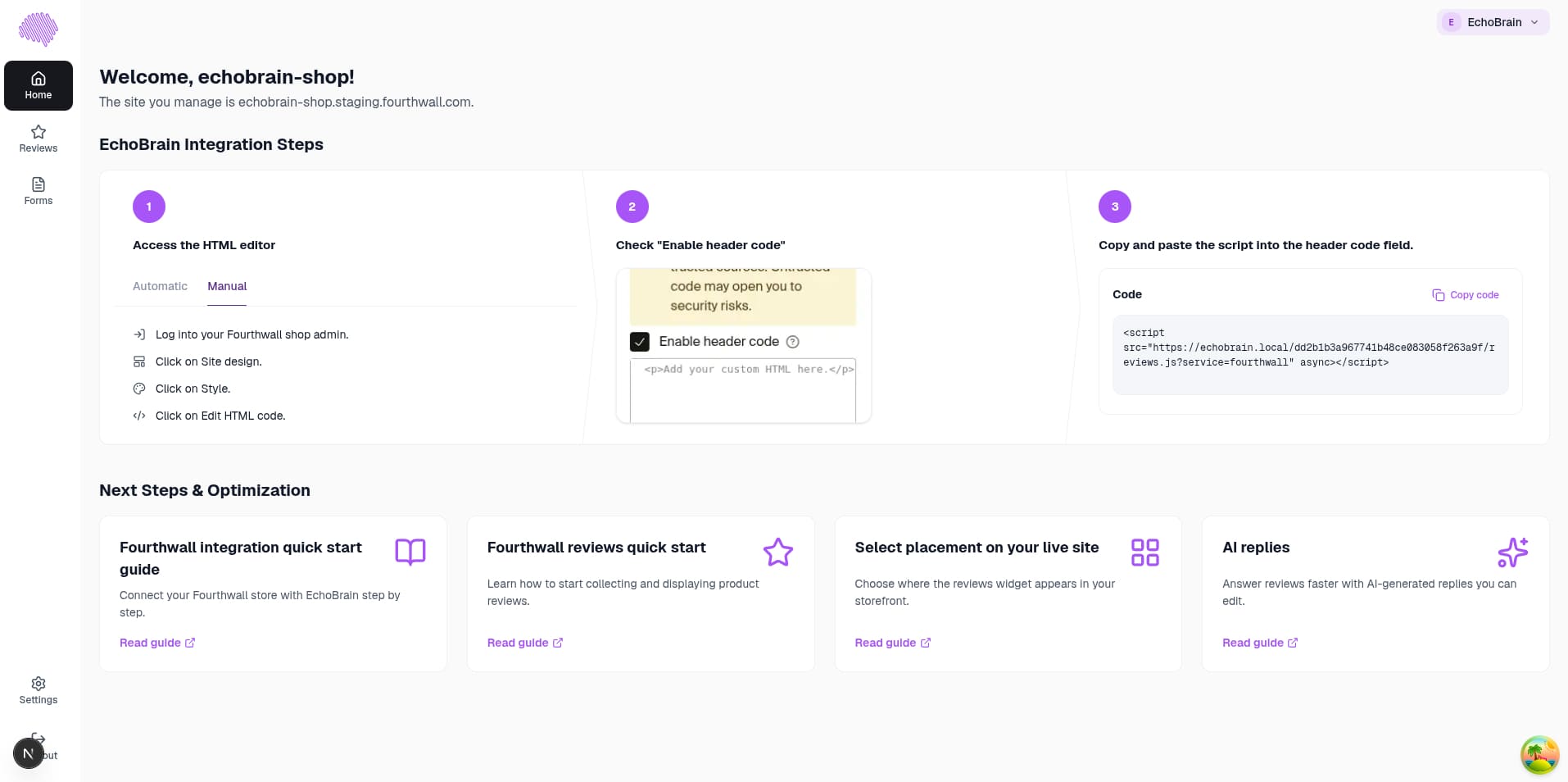Click the palette icon beside Click on Style
The height and width of the screenshot is (782, 1568).
point(139,389)
